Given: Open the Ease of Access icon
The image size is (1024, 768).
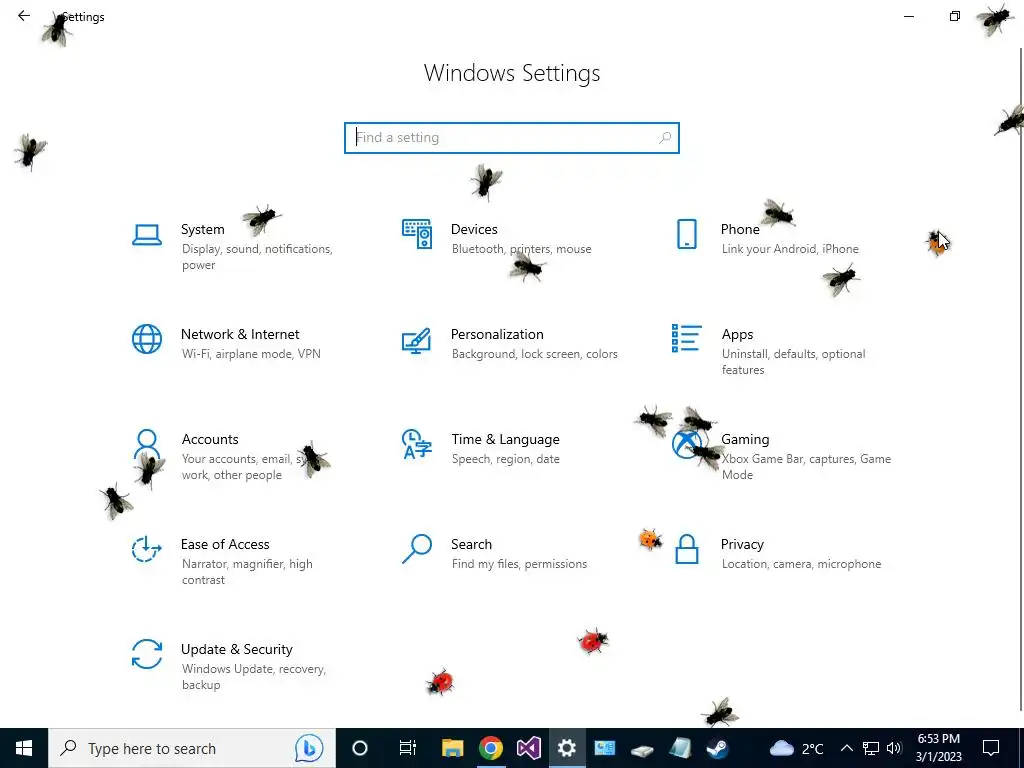Looking at the screenshot, I should [x=147, y=549].
